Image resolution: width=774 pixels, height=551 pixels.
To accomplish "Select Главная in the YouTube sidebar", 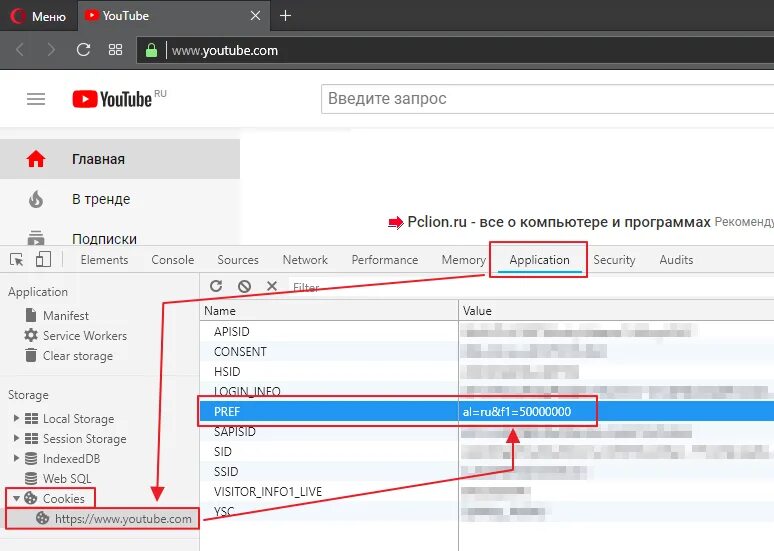I will click(119, 159).
